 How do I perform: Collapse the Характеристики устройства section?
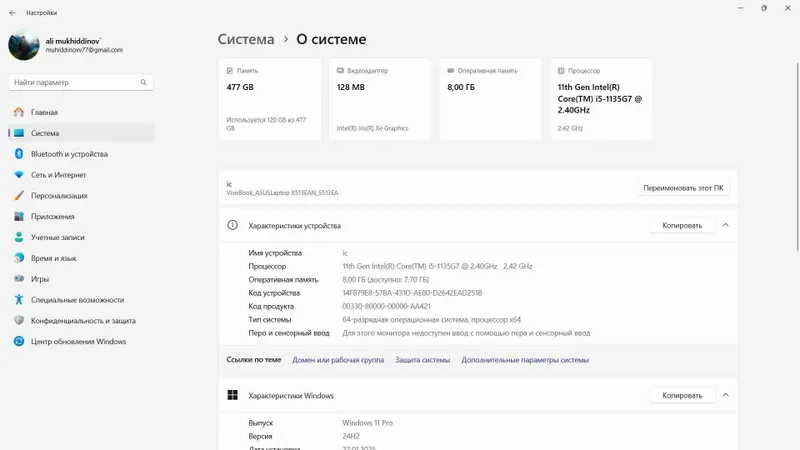point(726,225)
